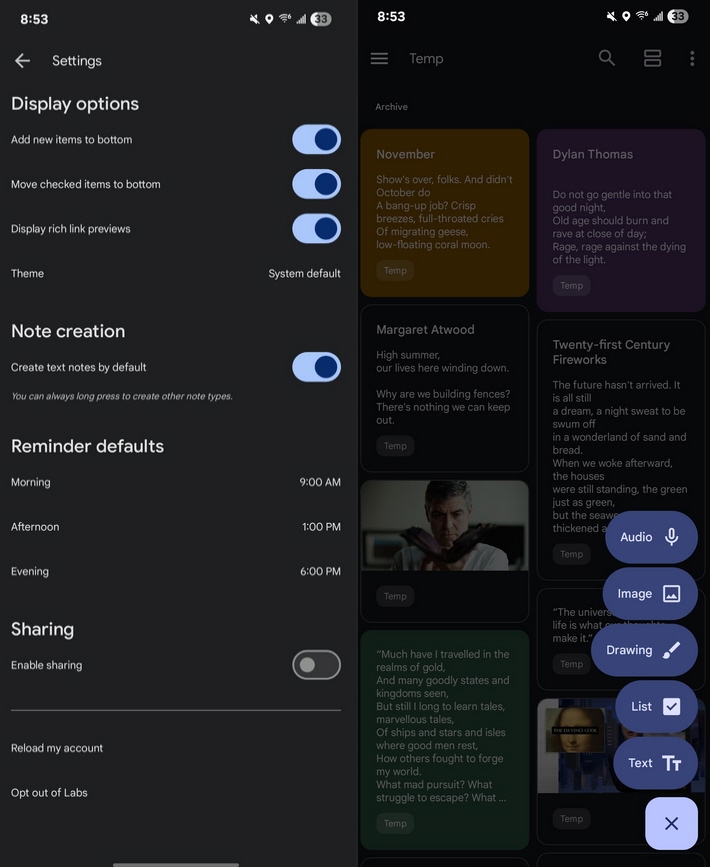This screenshot has width=710, height=867.
Task: Open the three-dot overflow menu
Action: tap(692, 59)
